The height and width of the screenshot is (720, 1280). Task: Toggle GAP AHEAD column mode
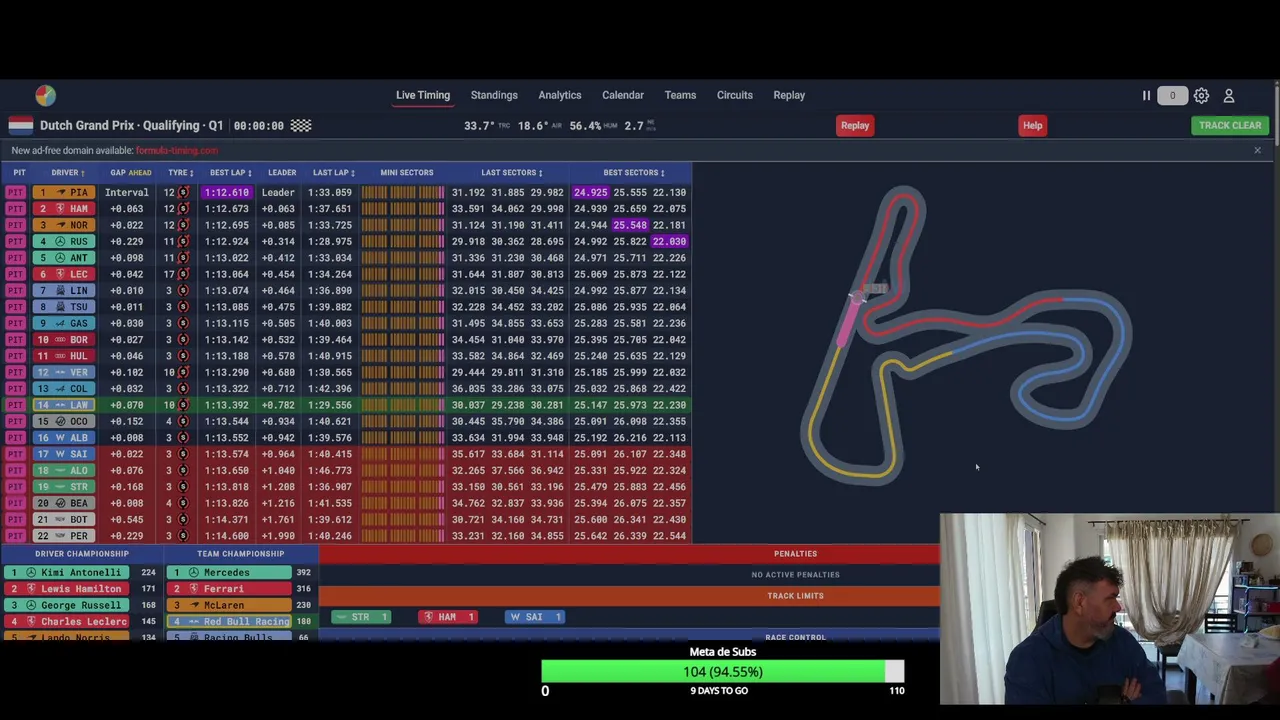(x=131, y=173)
